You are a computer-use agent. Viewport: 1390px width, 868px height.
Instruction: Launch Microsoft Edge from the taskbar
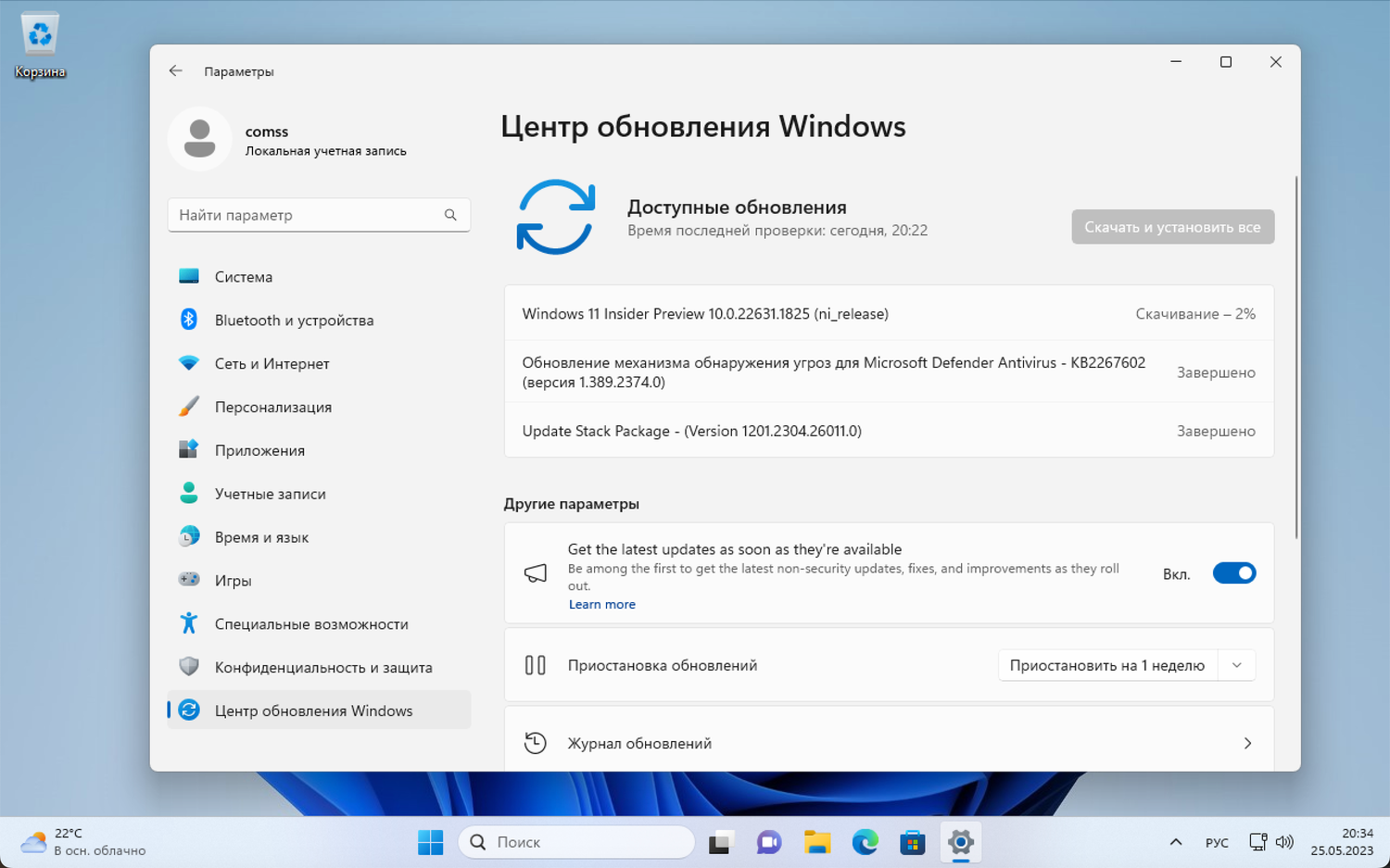pos(865,842)
